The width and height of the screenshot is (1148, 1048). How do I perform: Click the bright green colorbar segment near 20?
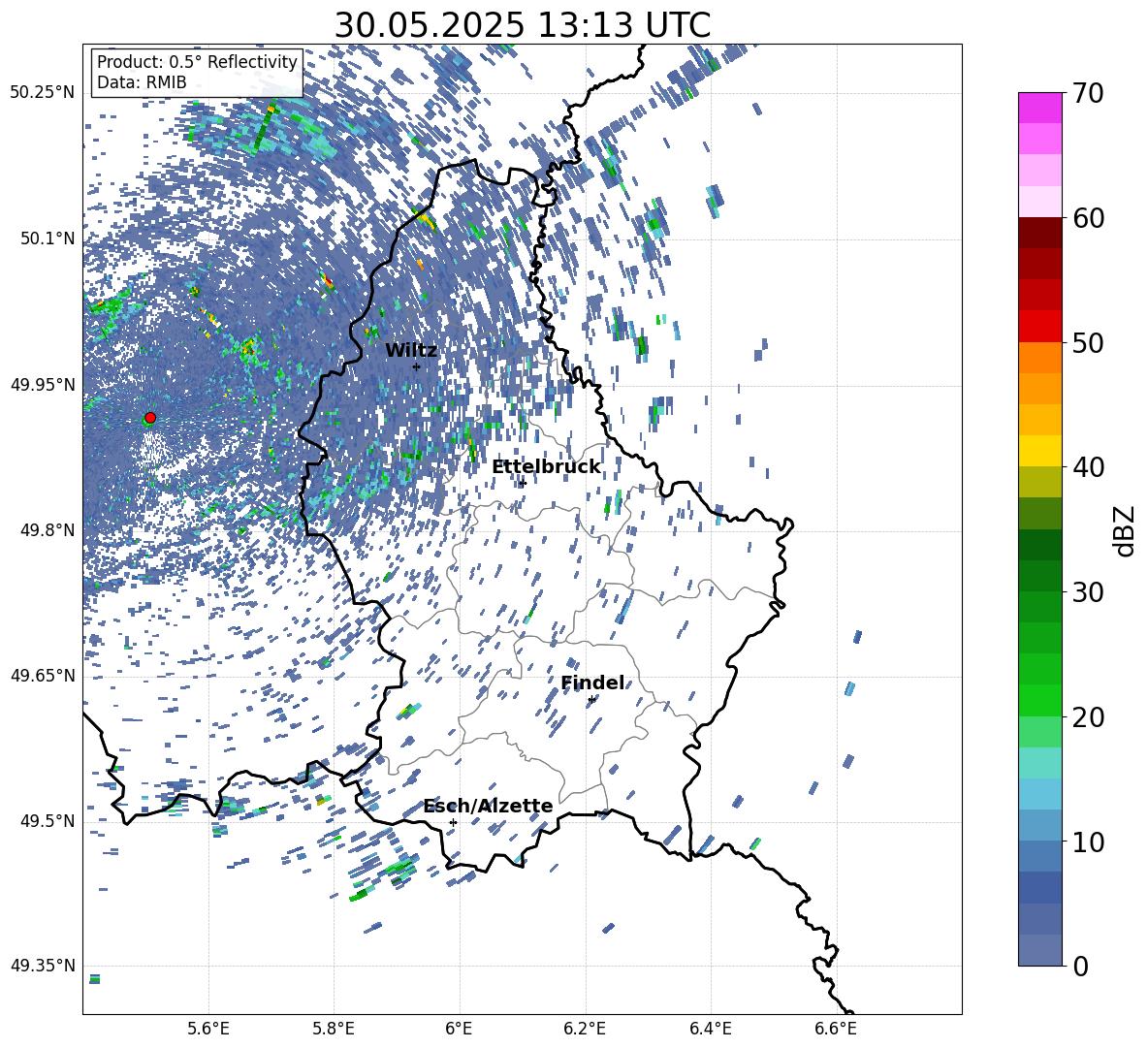coord(1039,700)
